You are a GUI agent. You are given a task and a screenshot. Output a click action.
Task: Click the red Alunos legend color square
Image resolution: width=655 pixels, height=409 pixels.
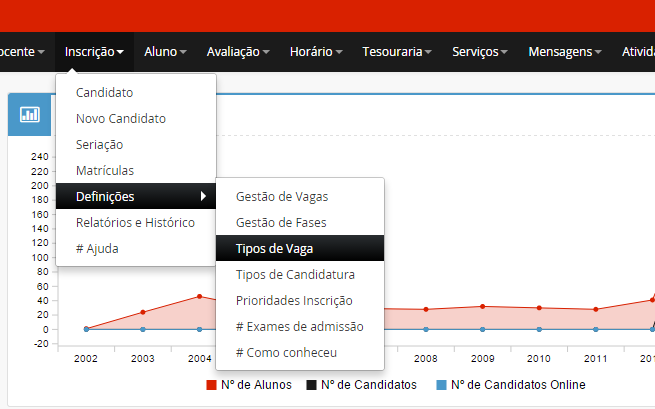click(x=211, y=385)
